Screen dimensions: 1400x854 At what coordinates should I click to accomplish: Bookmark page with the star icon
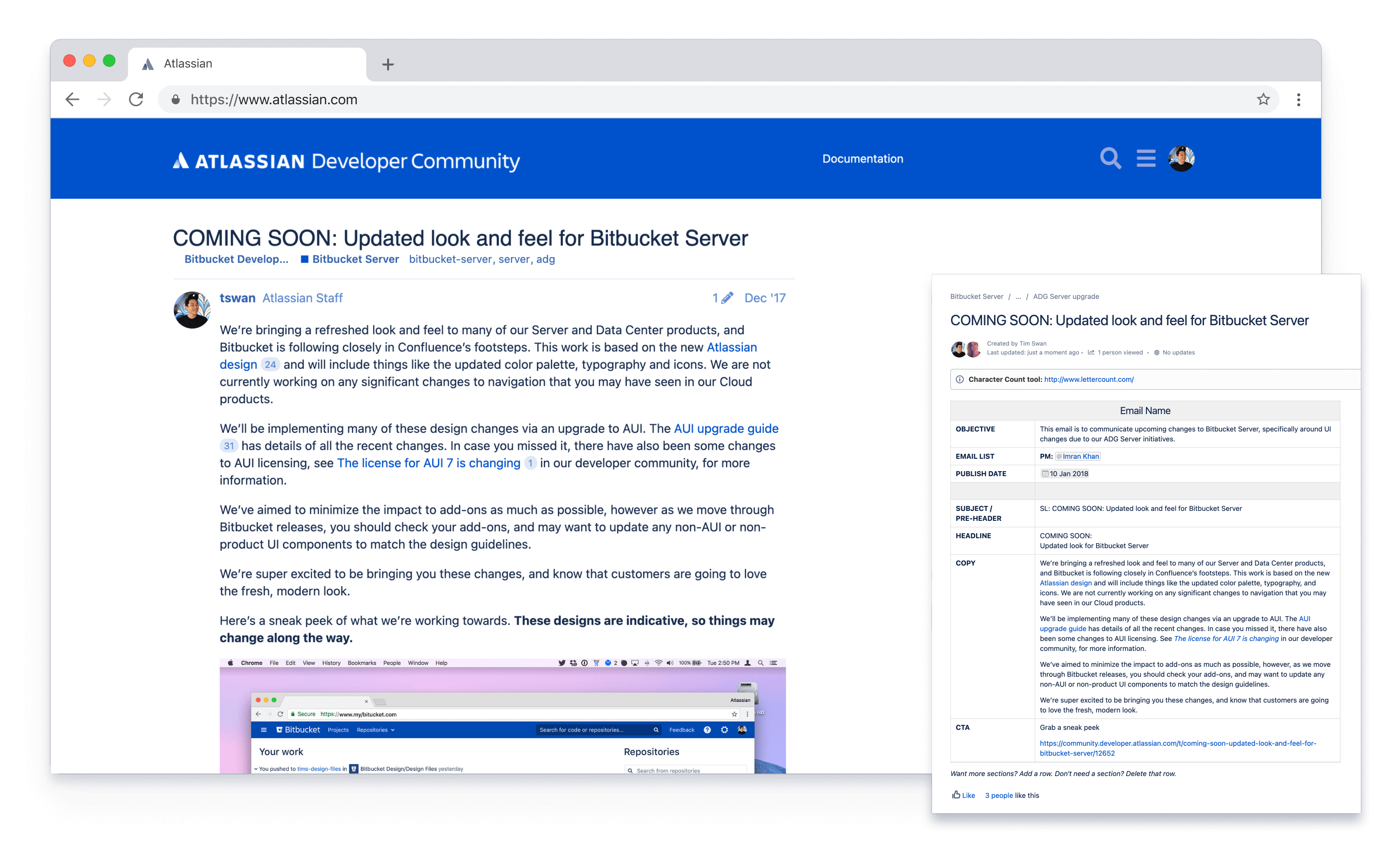tap(1263, 99)
